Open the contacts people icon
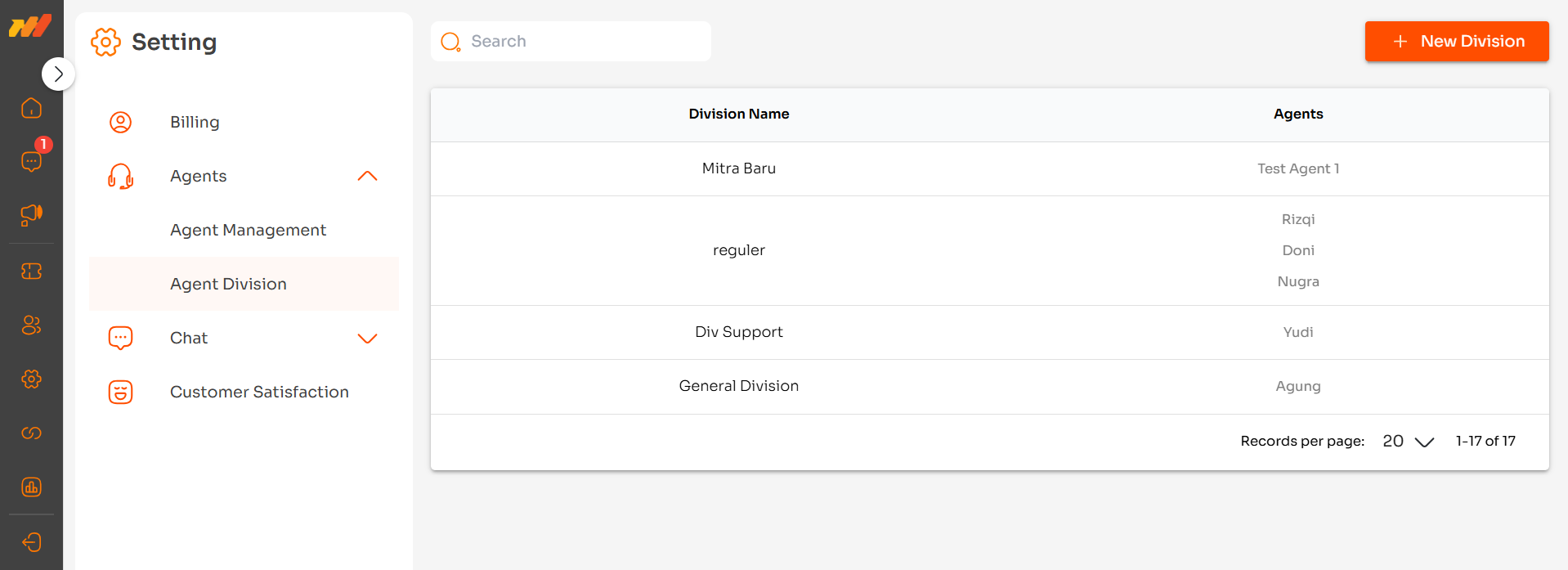This screenshot has width=1568, height=570. click(31, 325)
